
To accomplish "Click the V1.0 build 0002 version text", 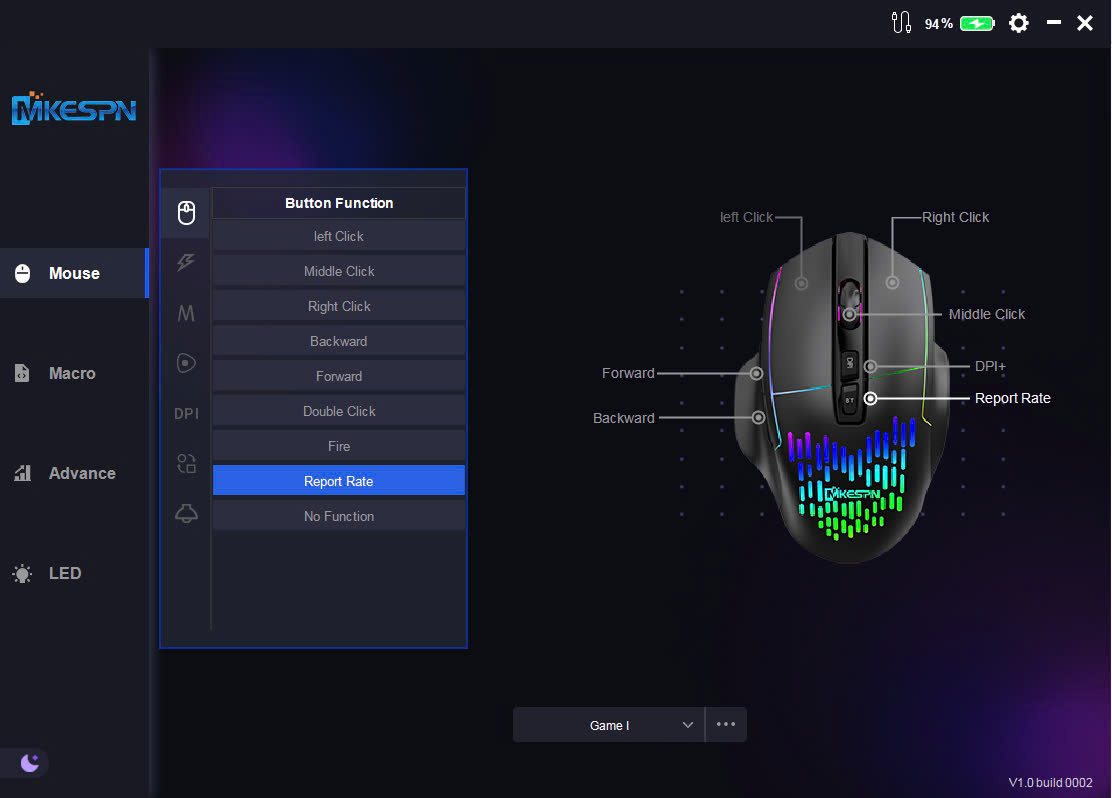I will 1050,782.
